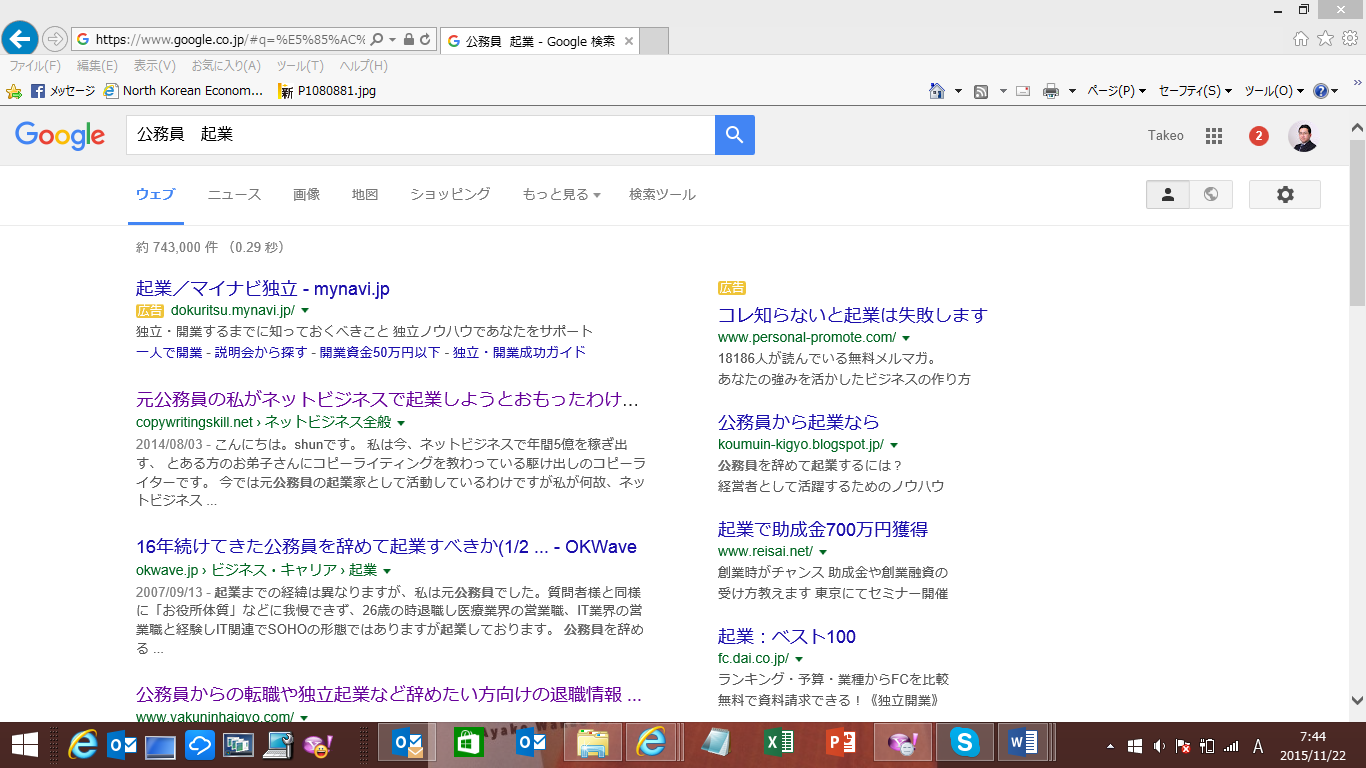The image size is (1366, 768).
Task: Open Google notifications badge showing 2
Action: (1259, 136)
